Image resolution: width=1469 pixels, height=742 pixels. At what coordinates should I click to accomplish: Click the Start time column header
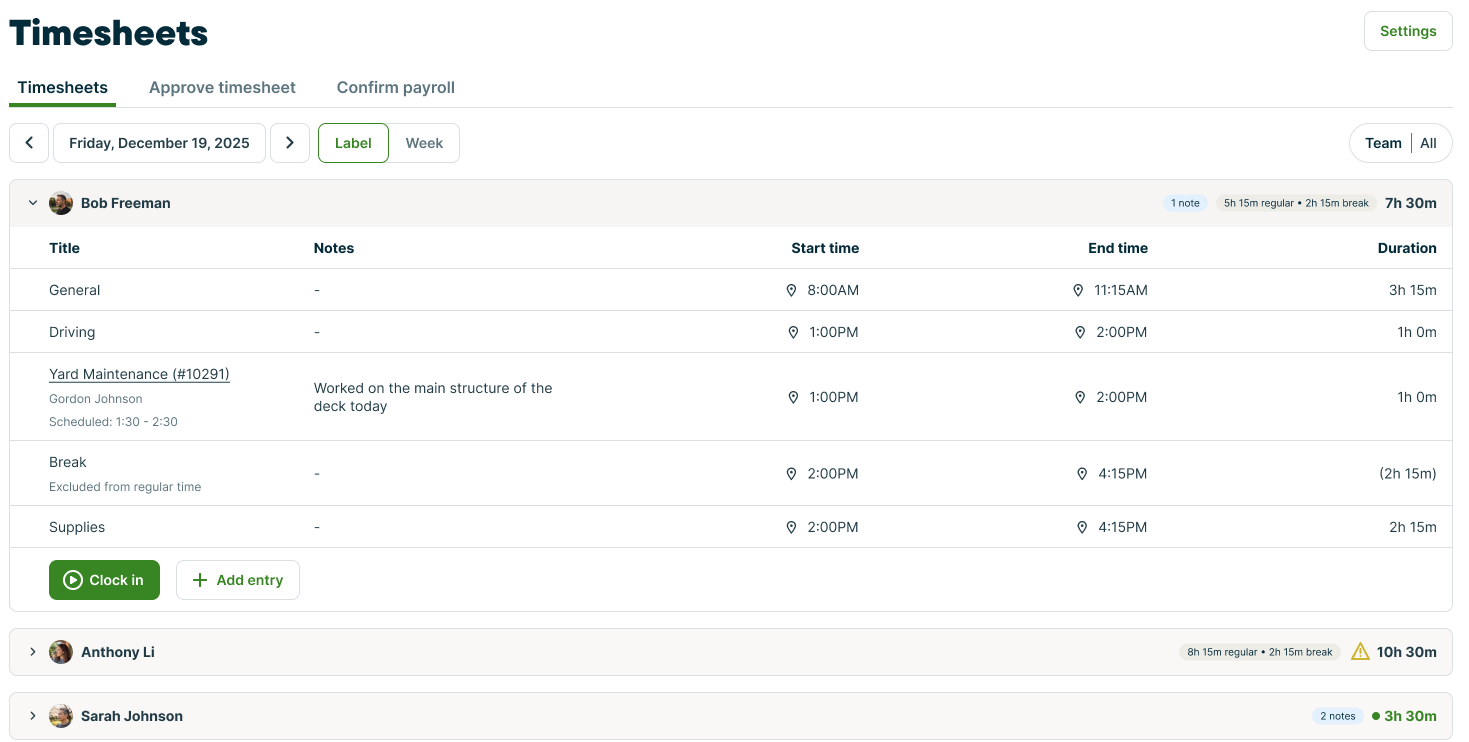[x=825, y=249]
